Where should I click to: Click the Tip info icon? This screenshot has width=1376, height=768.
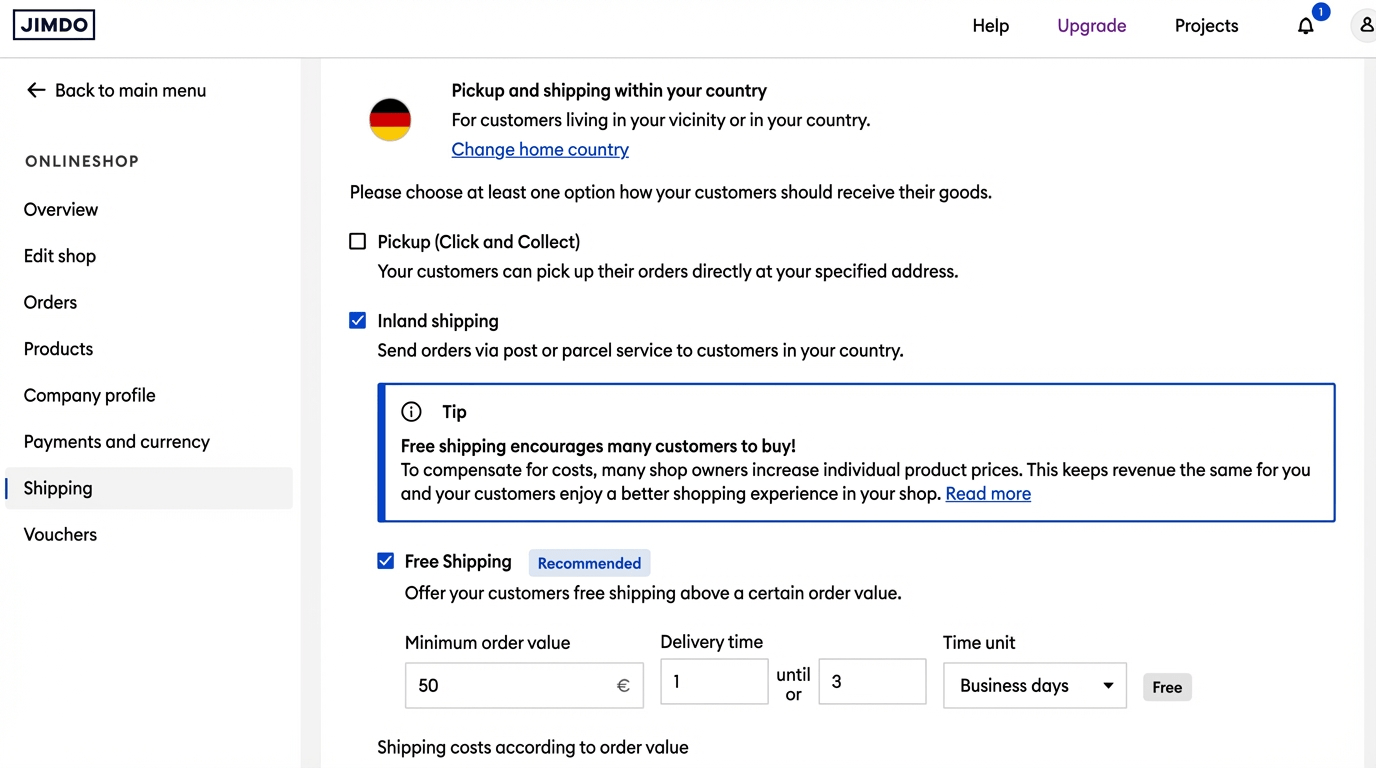click(411, 412)
